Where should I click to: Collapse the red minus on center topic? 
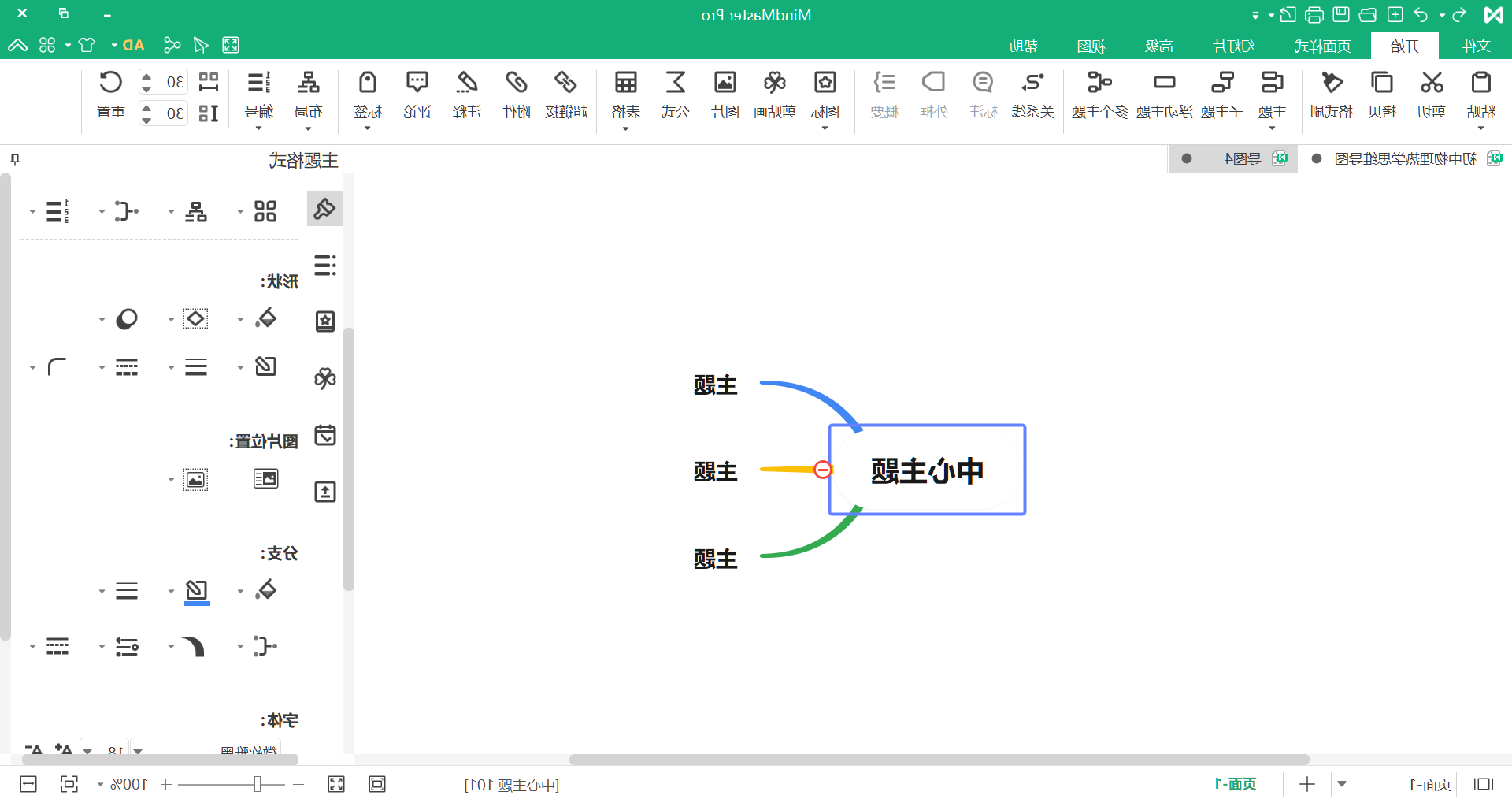823,470
